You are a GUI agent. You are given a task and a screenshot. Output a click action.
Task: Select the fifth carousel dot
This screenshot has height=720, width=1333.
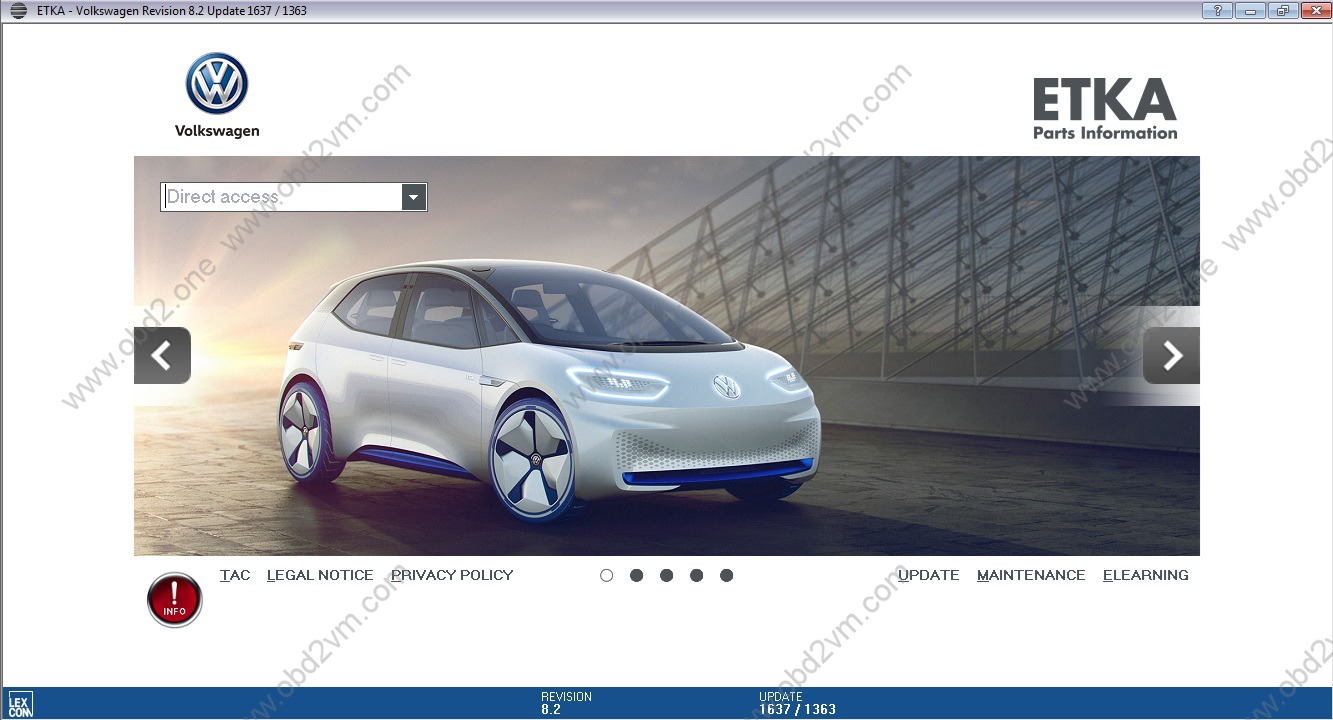tap(726, 575)
